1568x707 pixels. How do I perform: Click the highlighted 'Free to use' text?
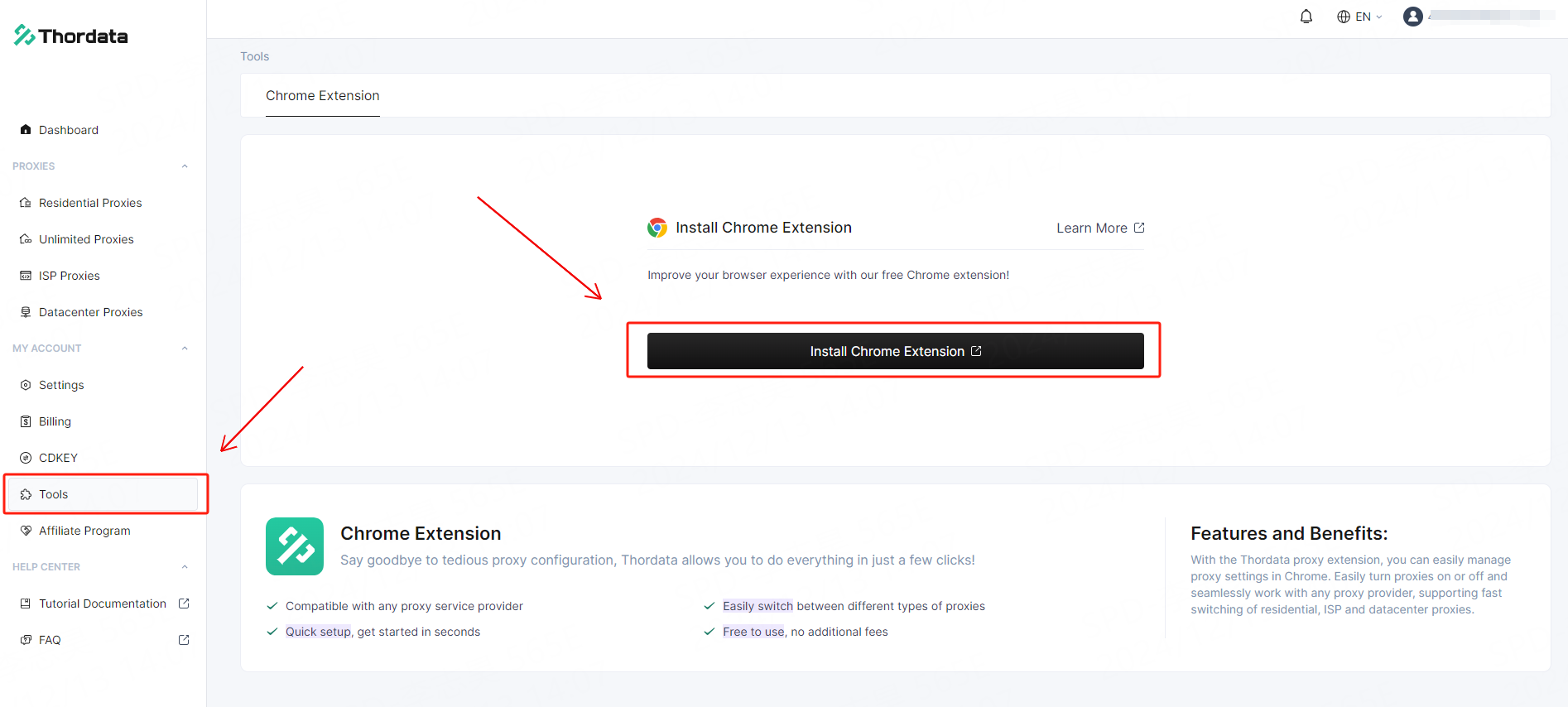753,632
